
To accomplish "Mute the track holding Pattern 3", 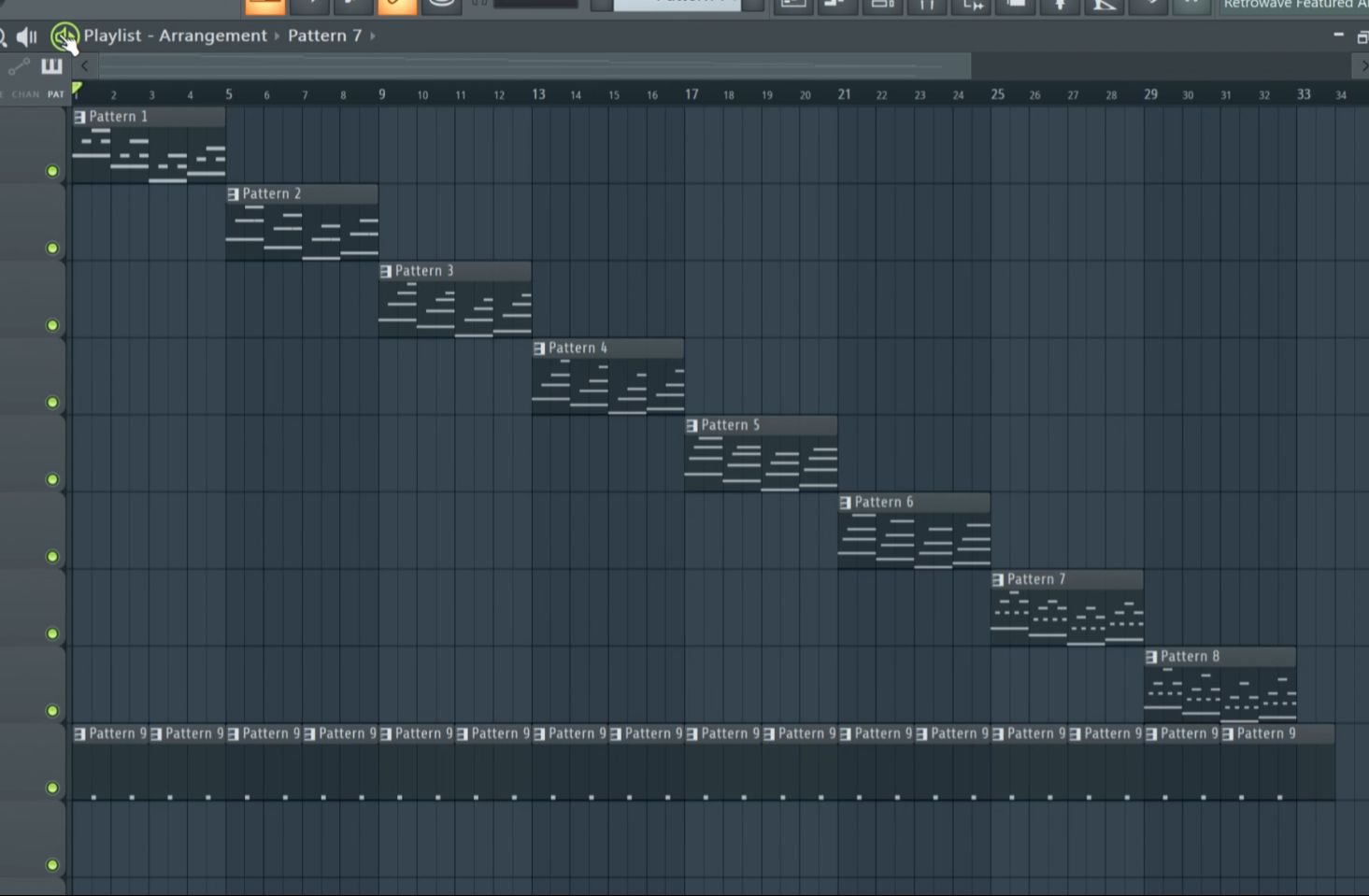I will (52, 325).
